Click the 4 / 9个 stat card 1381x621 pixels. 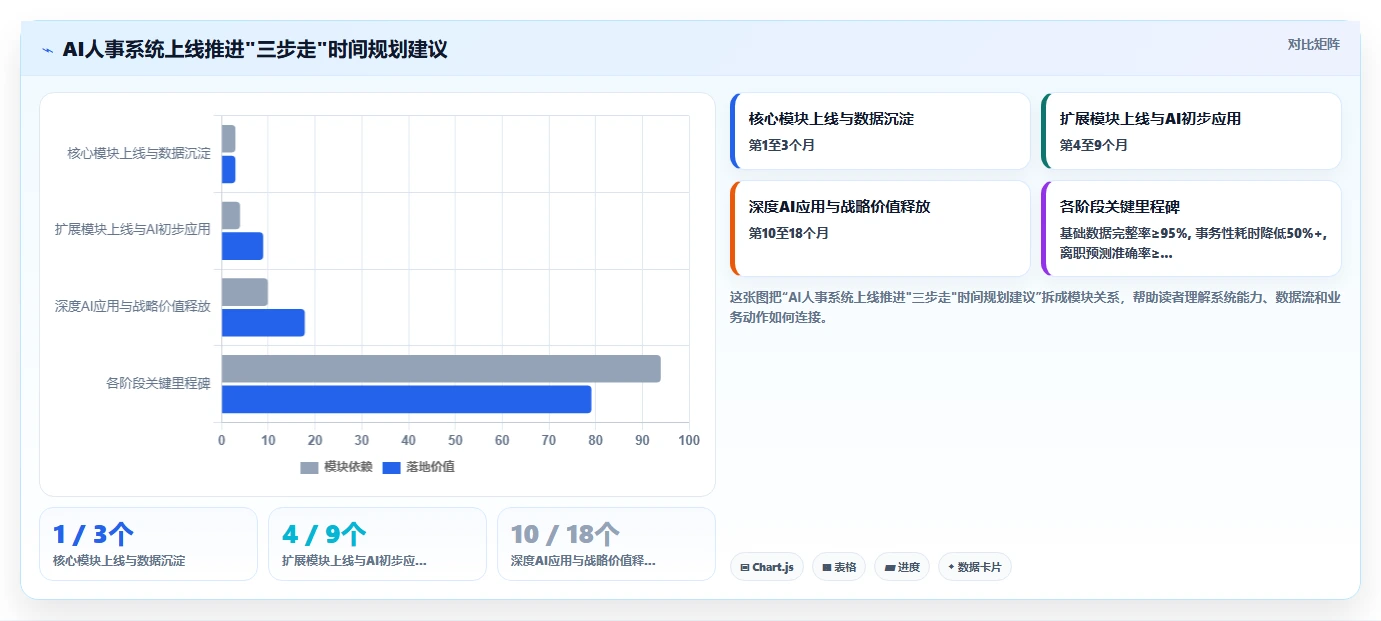pos(377,544)
